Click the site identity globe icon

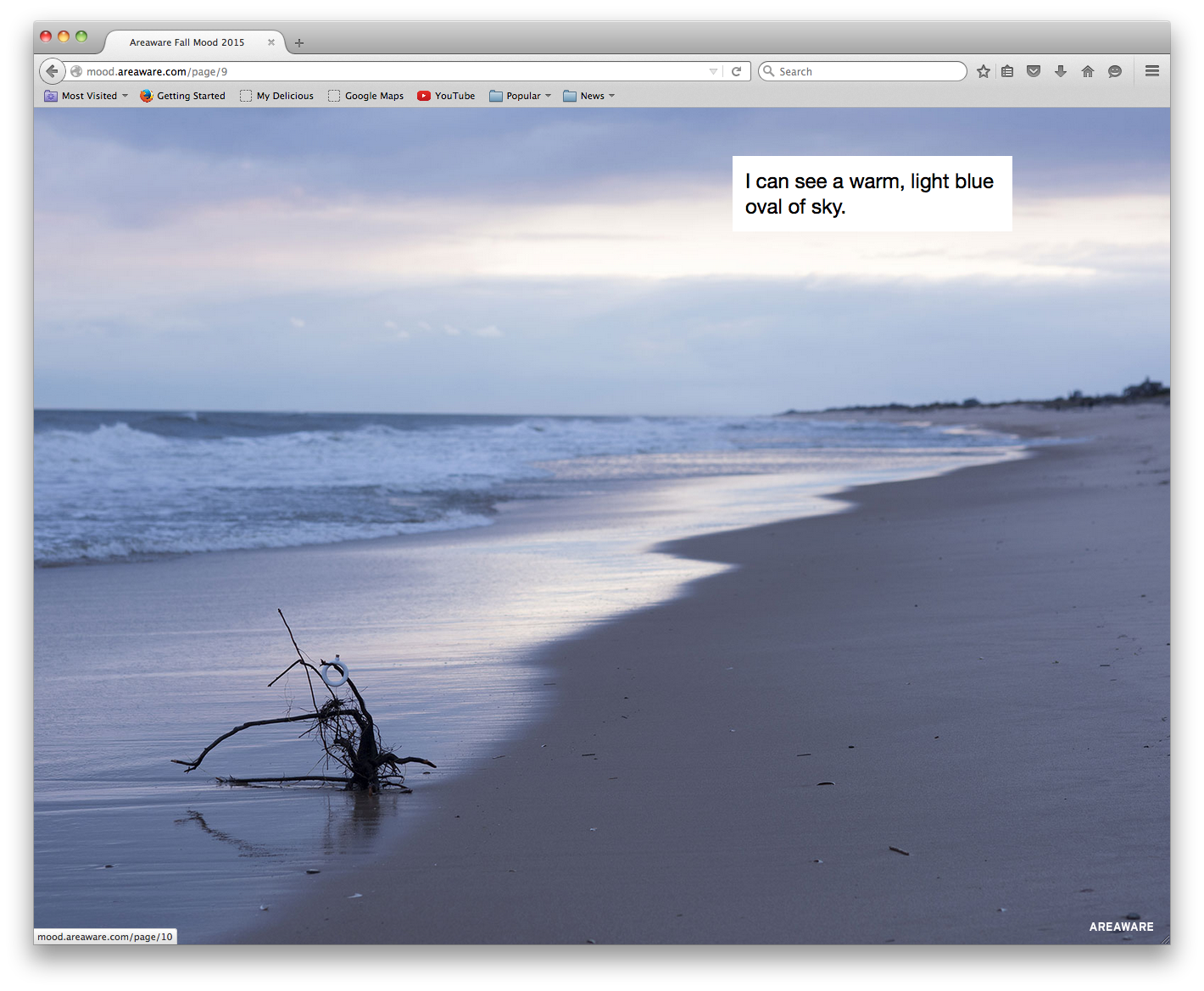click(76, 72)
